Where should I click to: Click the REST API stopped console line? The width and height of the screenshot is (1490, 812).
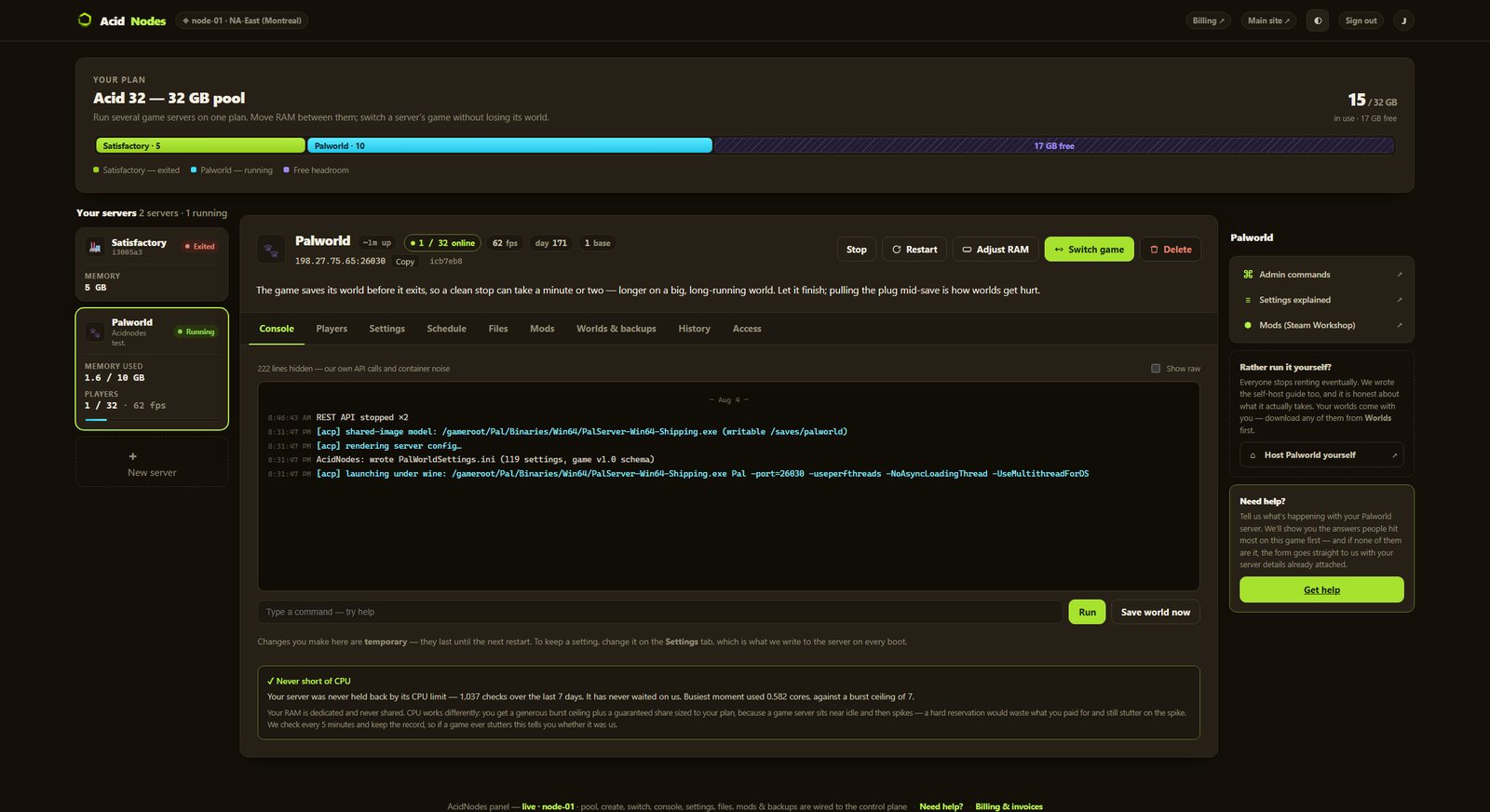[x=362, y=417]
